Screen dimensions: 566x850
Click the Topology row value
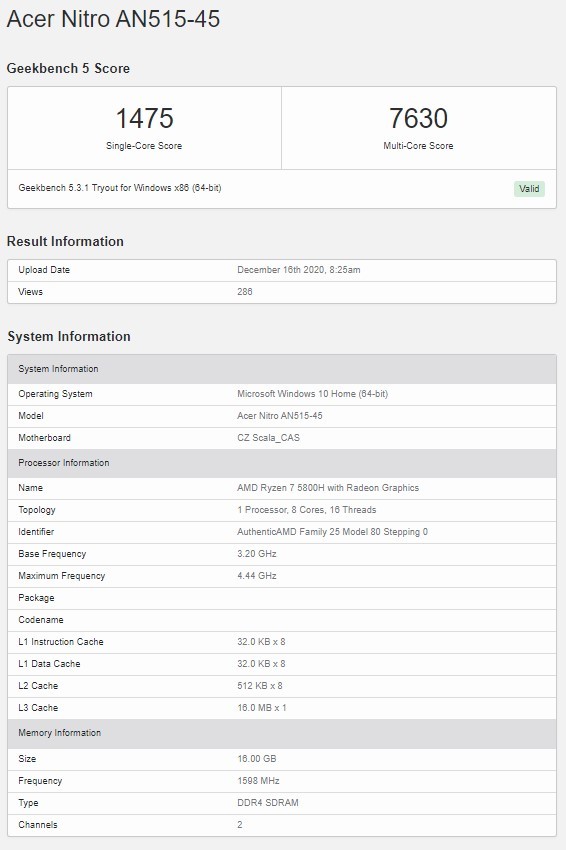(x=306, y=510)
